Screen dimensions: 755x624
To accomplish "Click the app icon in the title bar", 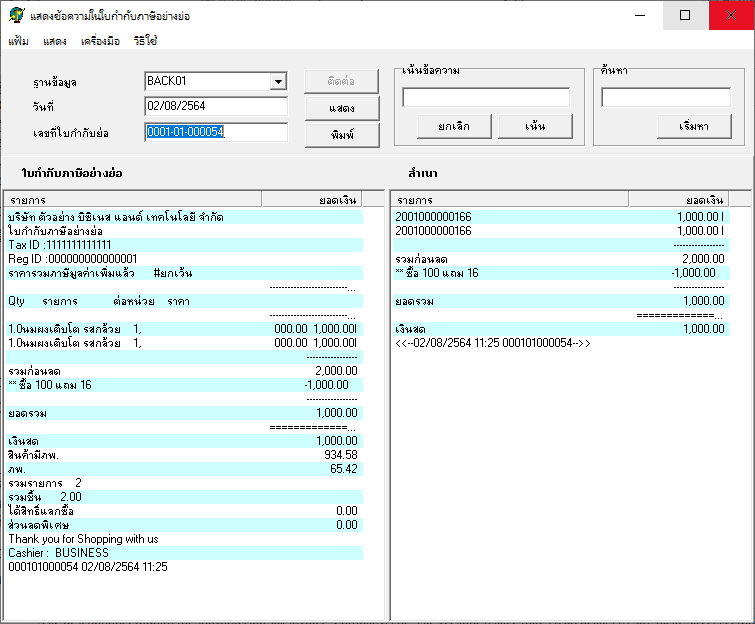I will tap(15, 15).
